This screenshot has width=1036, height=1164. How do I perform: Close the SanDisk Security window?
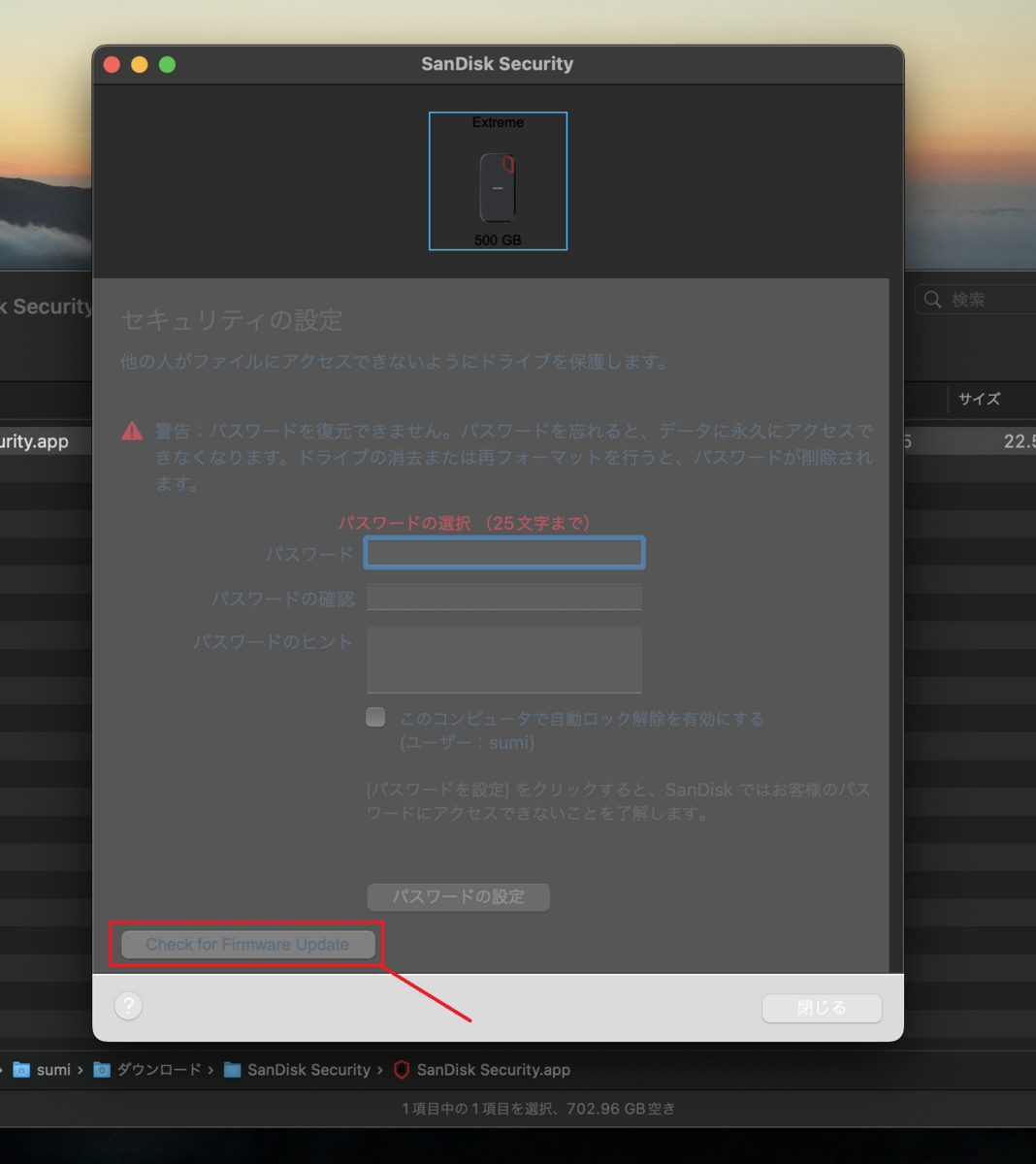[x=112, y=64]
